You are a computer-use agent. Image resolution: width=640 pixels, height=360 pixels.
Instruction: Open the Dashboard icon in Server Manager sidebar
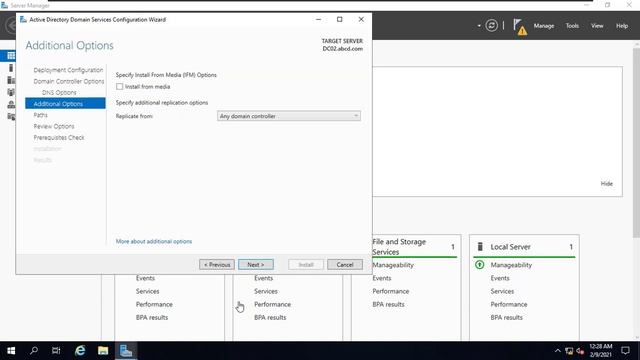tap(11, 56)
